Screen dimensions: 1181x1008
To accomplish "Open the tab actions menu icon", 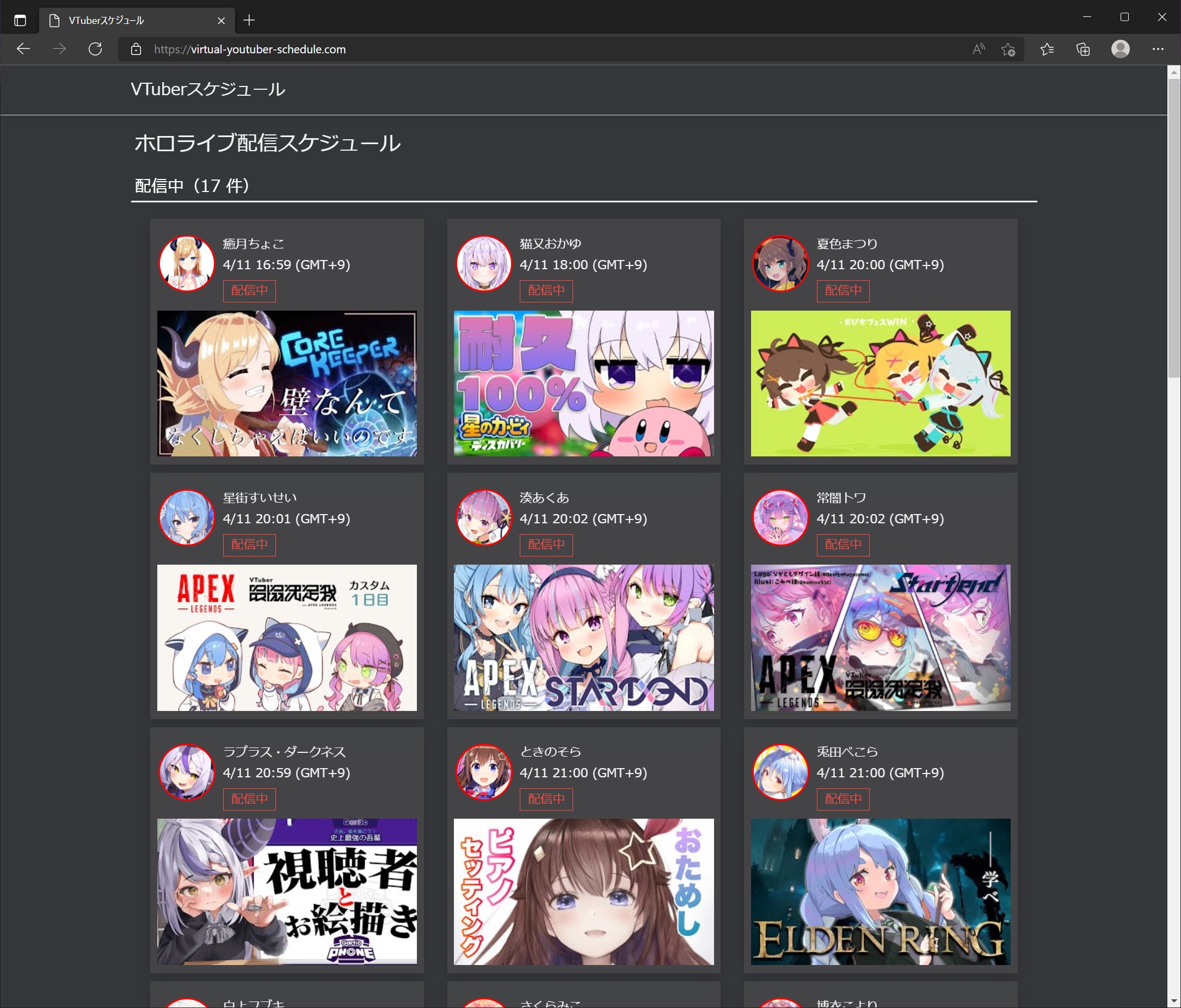I will tap(20, 21).
